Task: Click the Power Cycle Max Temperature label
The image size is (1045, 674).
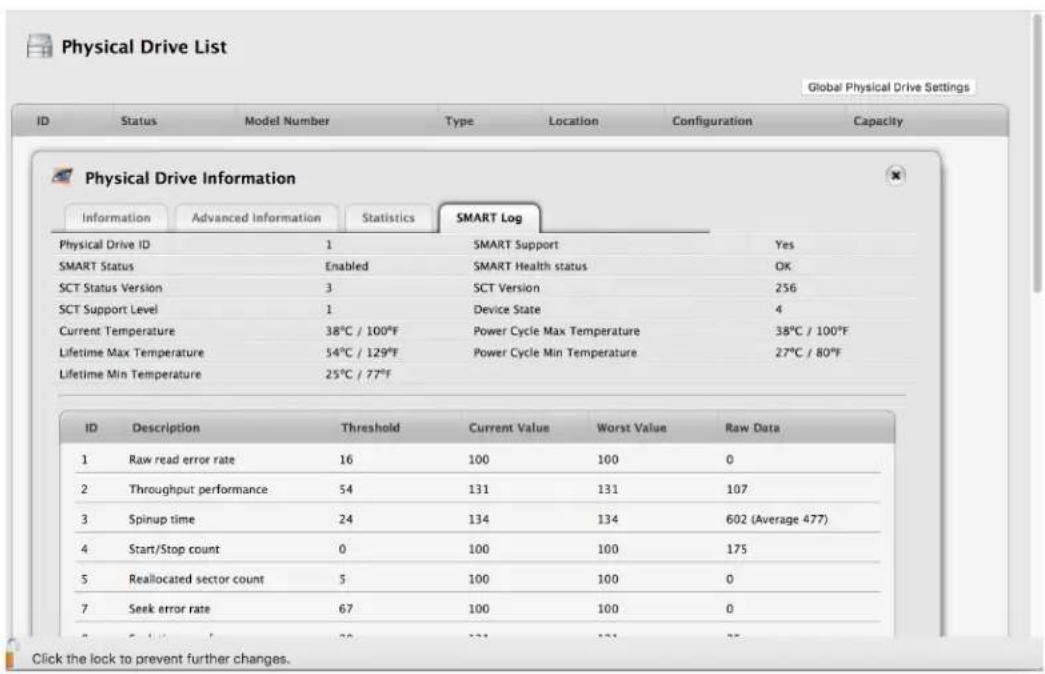Action: click(556, 331)
